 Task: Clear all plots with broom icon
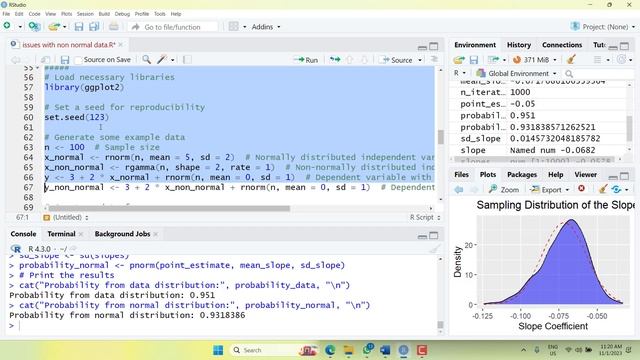point(603,189)
